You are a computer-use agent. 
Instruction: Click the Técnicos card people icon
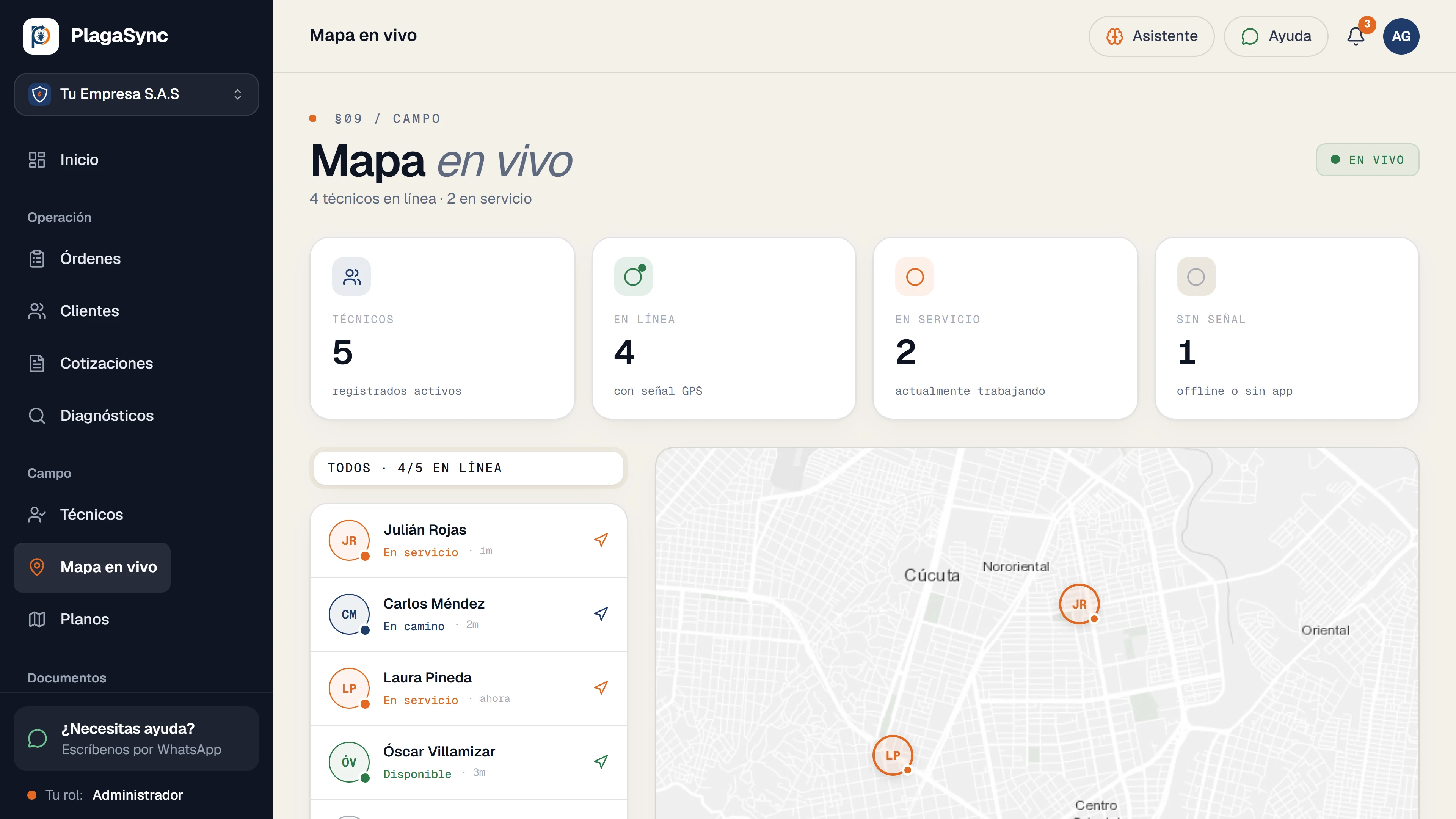point(351,277)
